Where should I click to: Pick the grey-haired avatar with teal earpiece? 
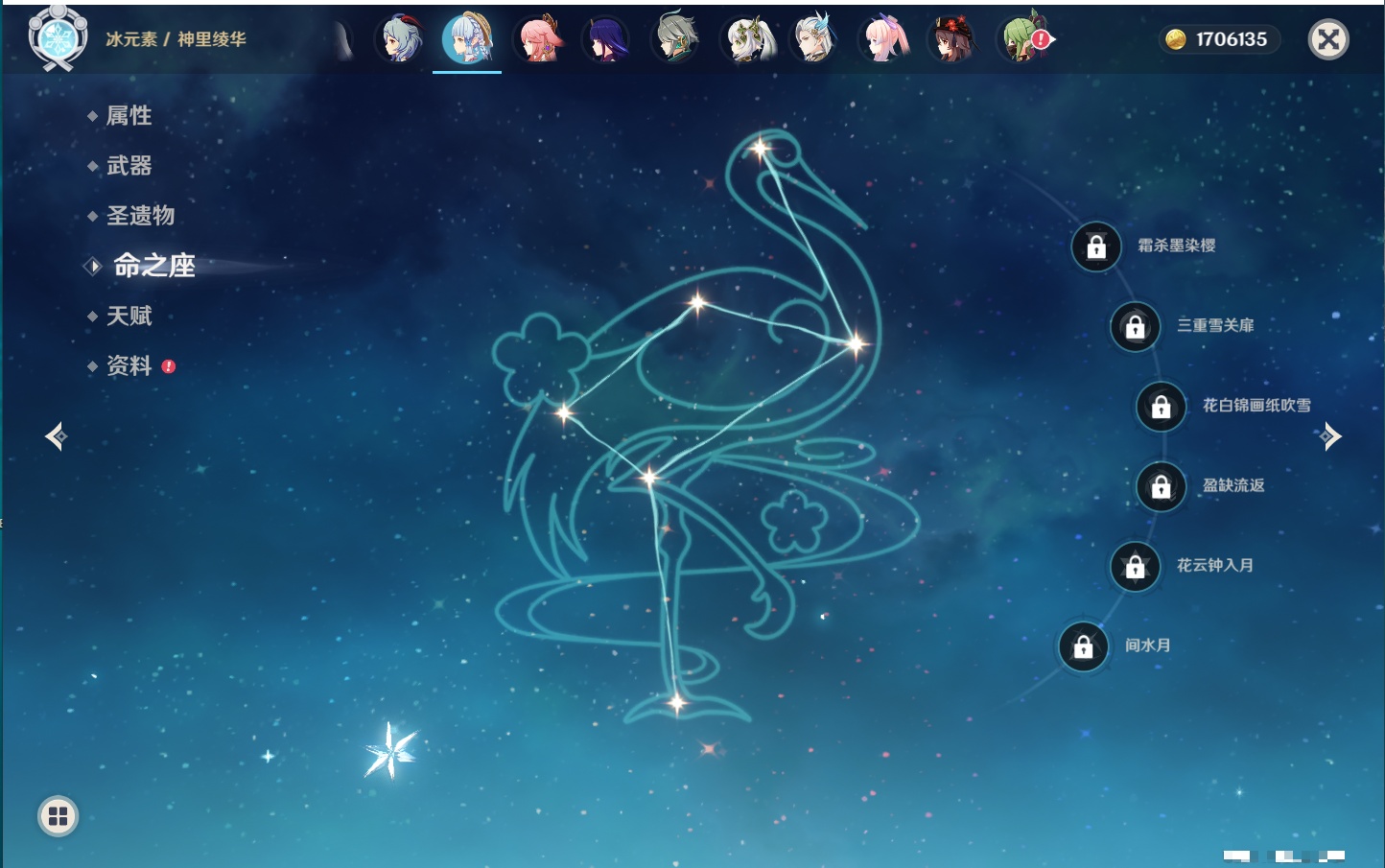click(x=676, y=40)
